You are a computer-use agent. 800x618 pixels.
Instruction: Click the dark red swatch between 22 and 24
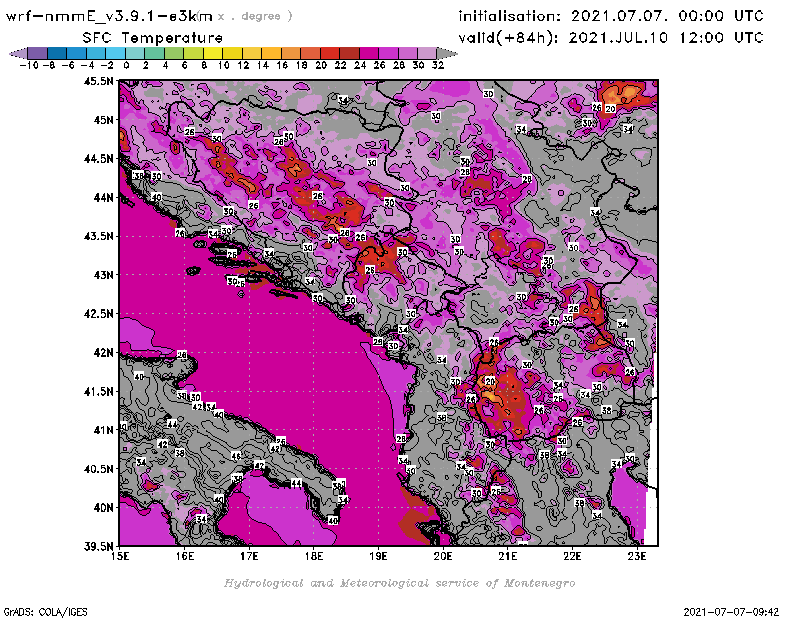coord(349,53)
